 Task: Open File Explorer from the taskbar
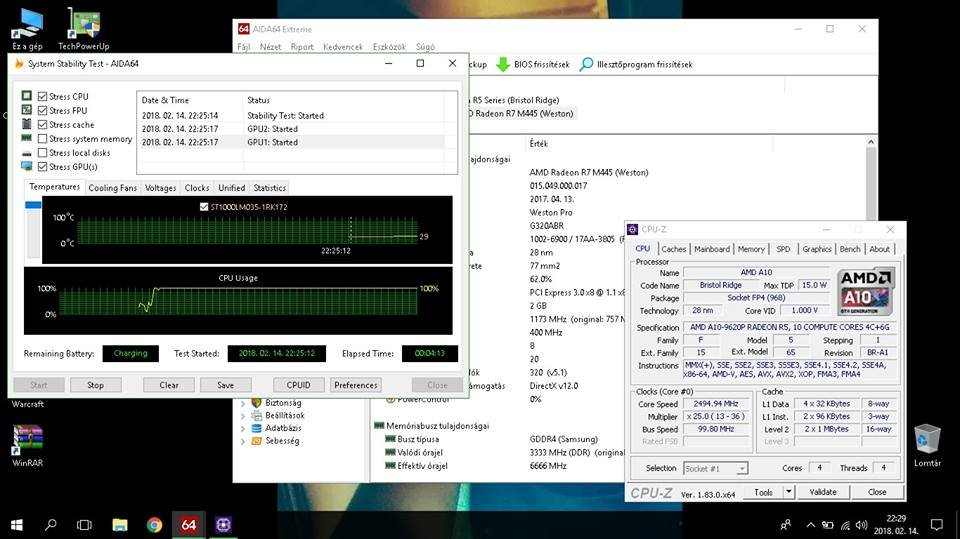pyautogui.click(x=120, y=525)
